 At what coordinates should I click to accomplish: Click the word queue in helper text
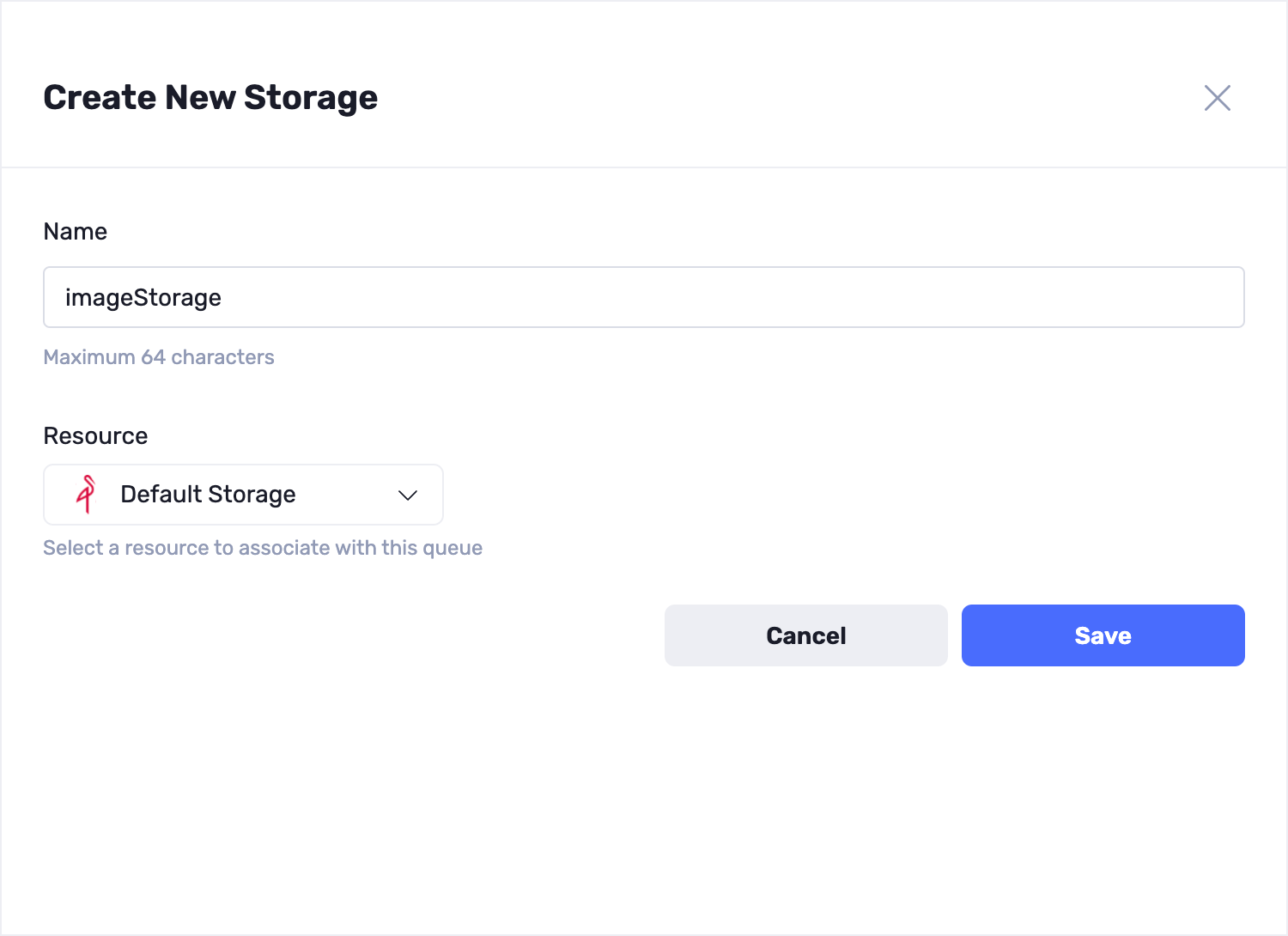[453, 549]
